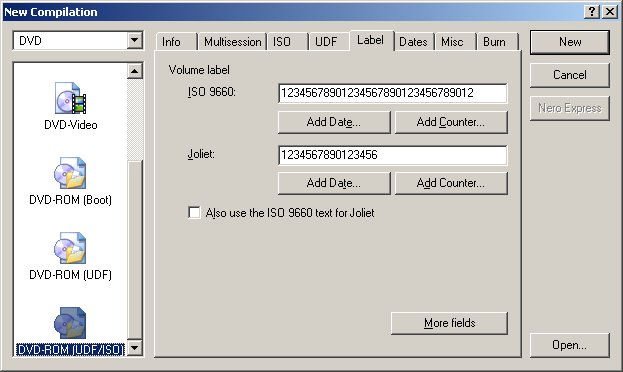
Task: Go to the Dates tab
Action: [x=413, y=42]
